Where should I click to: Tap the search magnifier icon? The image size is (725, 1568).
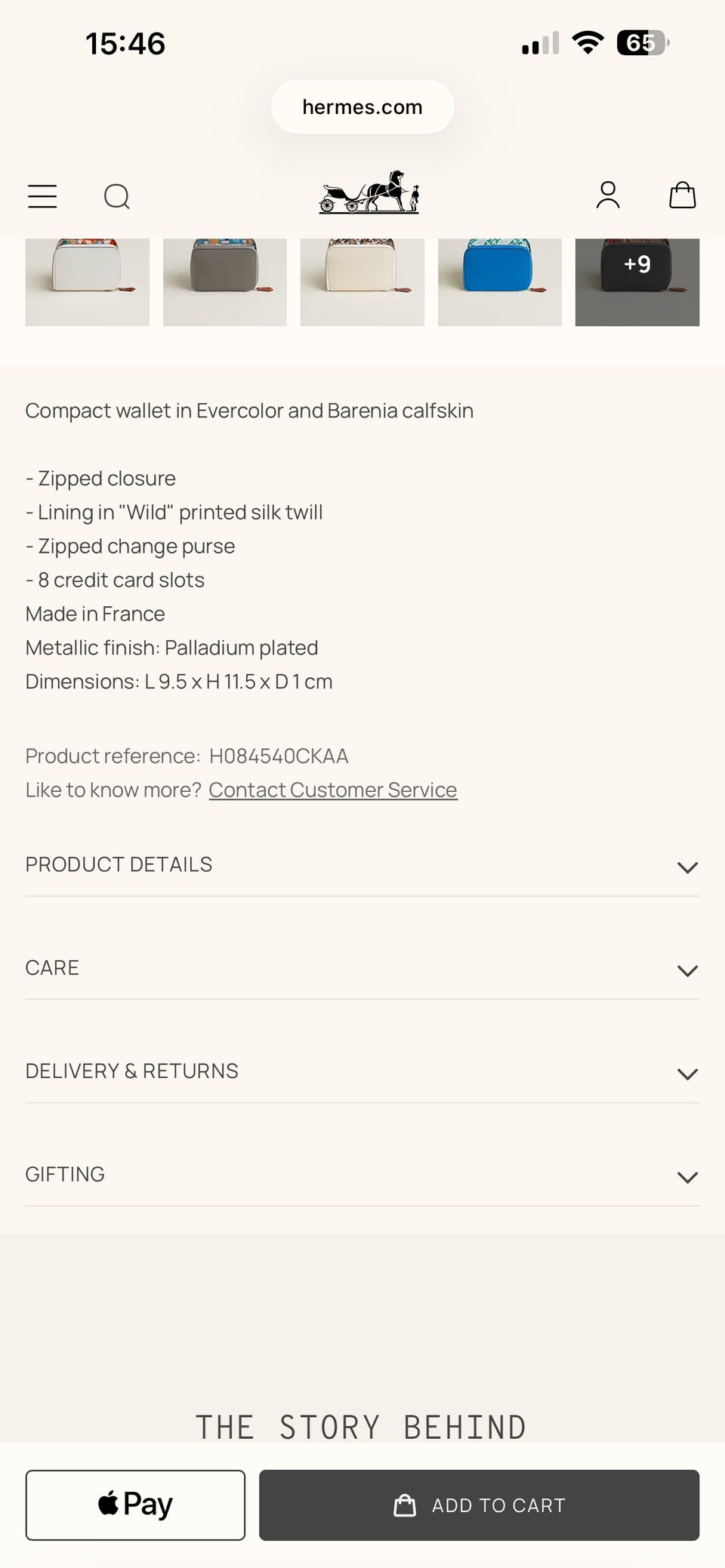pos(117,196)
